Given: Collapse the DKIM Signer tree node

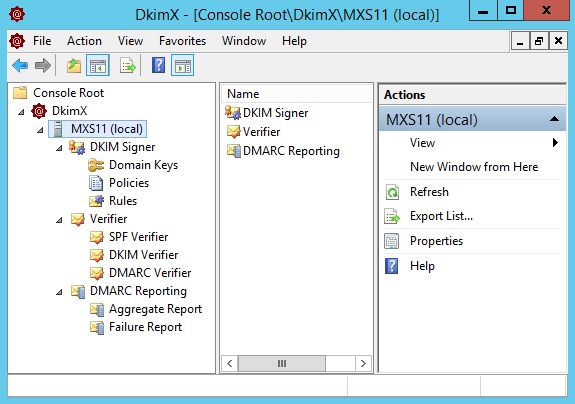Looking at the screenshot, I should (59, 148).
